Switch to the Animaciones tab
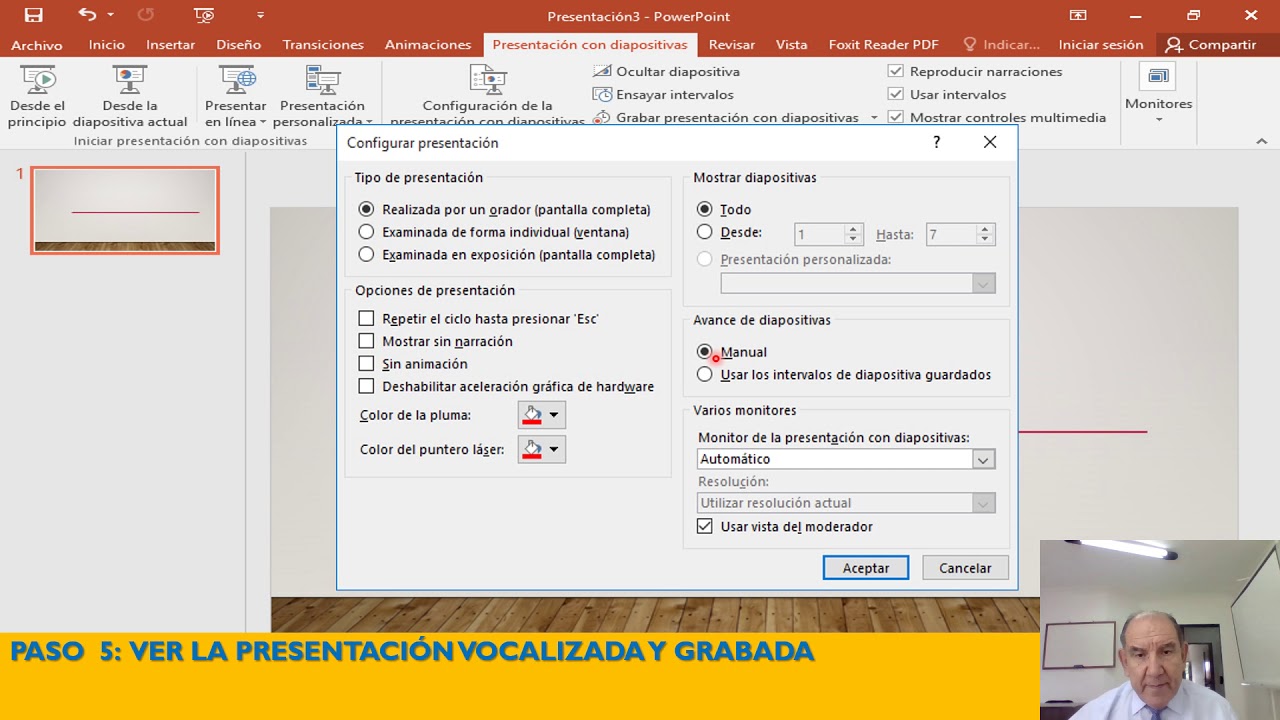Image resolution: width=1280 pixels, height=720 pixels. click(x=428, y=45)
